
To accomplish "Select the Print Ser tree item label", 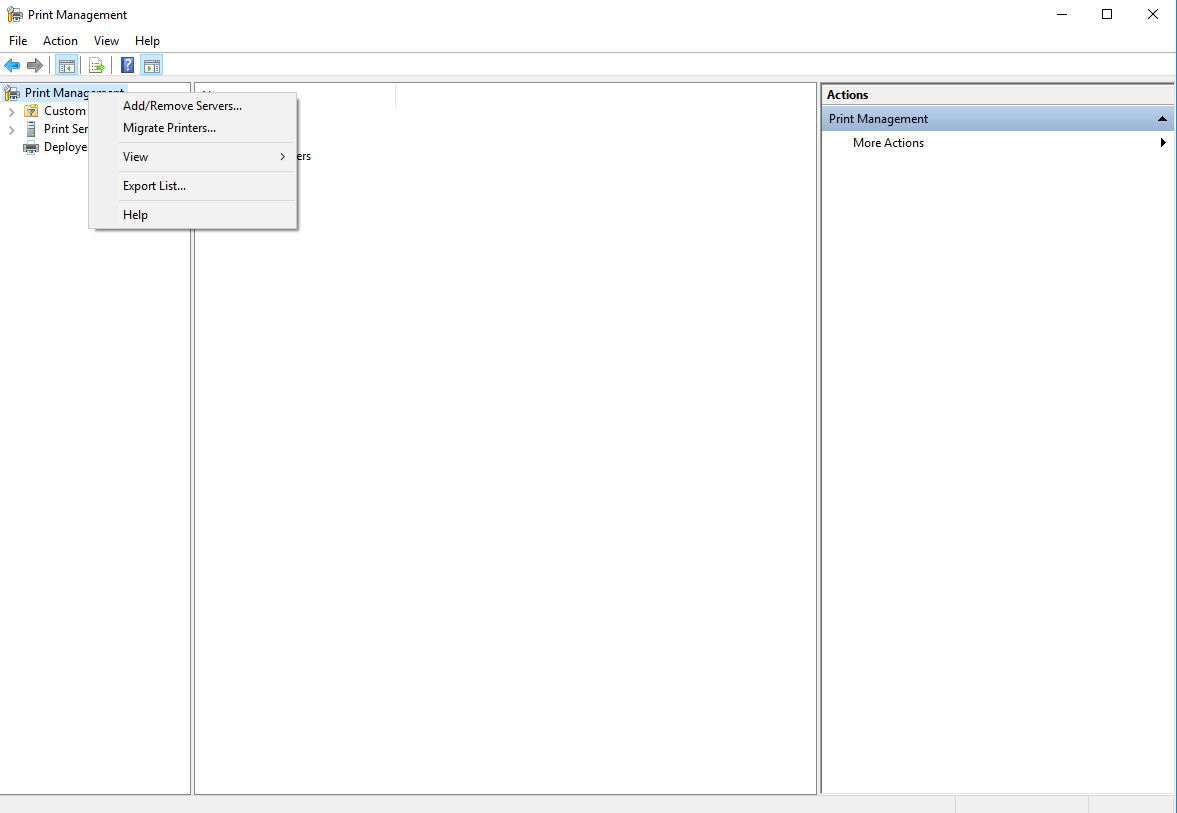I will pos(66,129).
